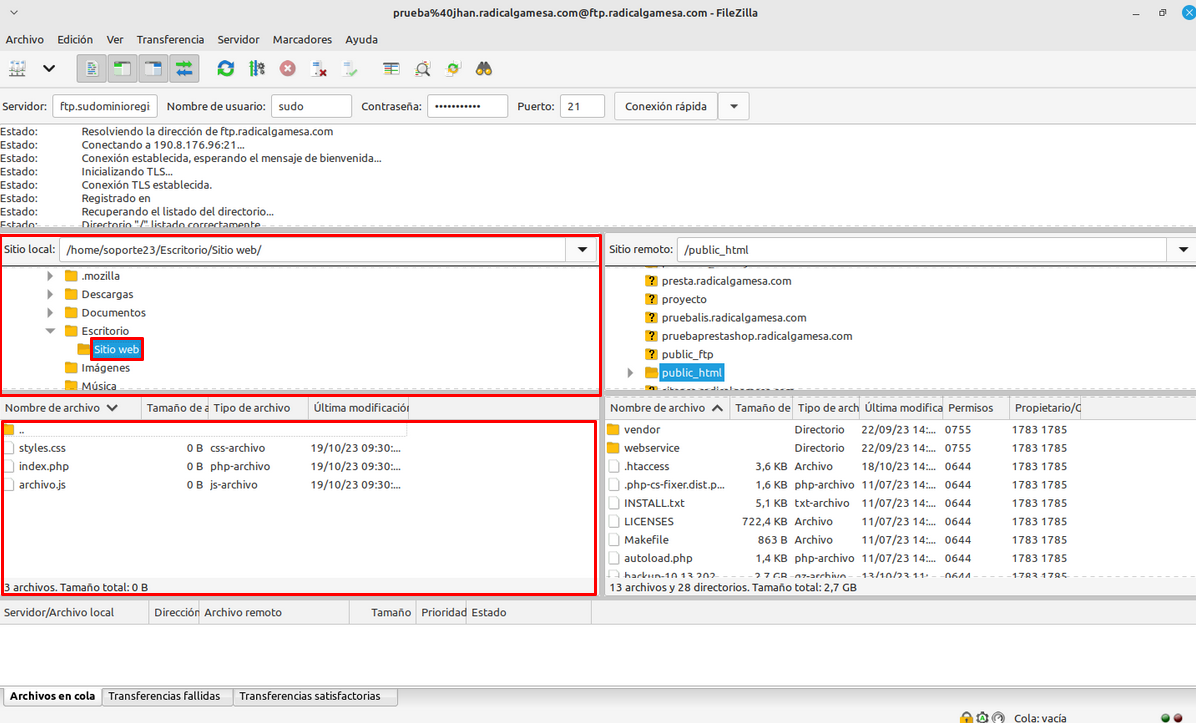Expand the Descargas folder

(x=50, y=294)
